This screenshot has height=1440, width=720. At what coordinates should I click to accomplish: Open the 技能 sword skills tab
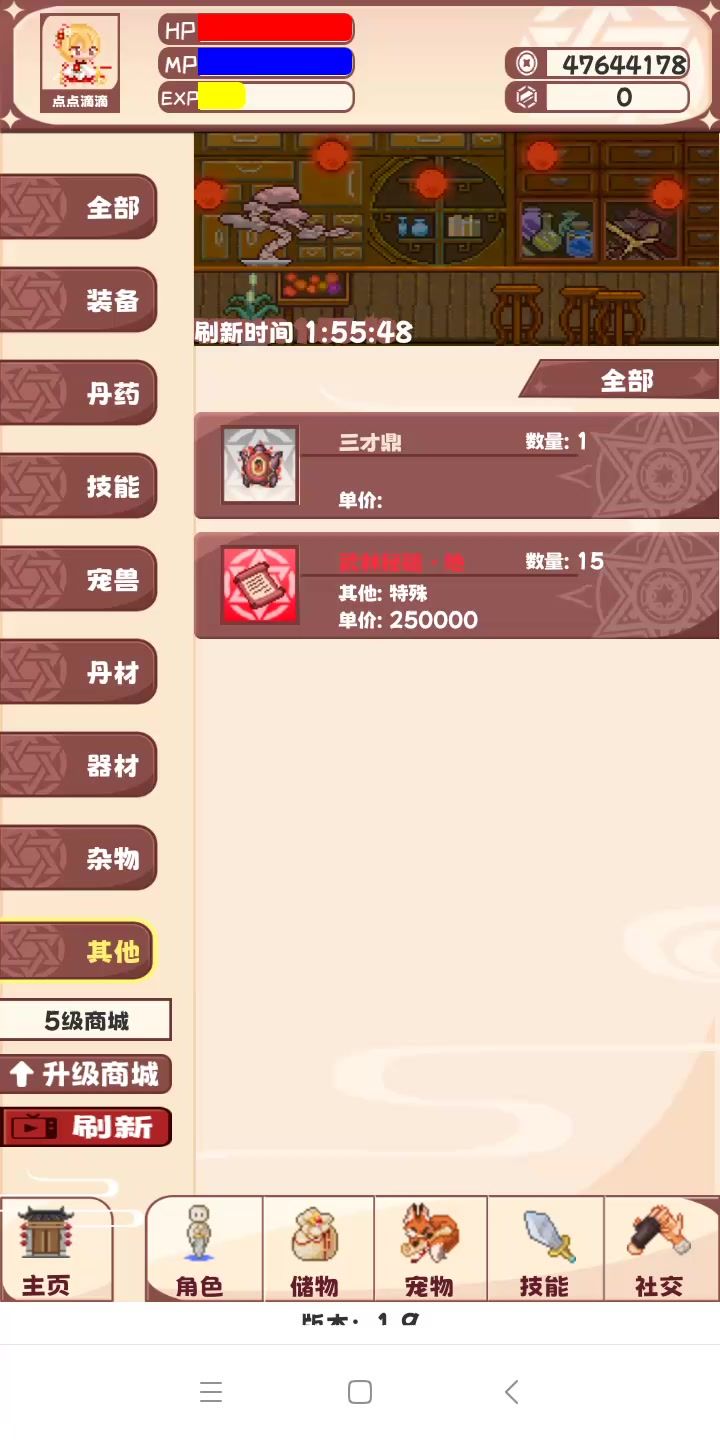tap(546, 1249)
